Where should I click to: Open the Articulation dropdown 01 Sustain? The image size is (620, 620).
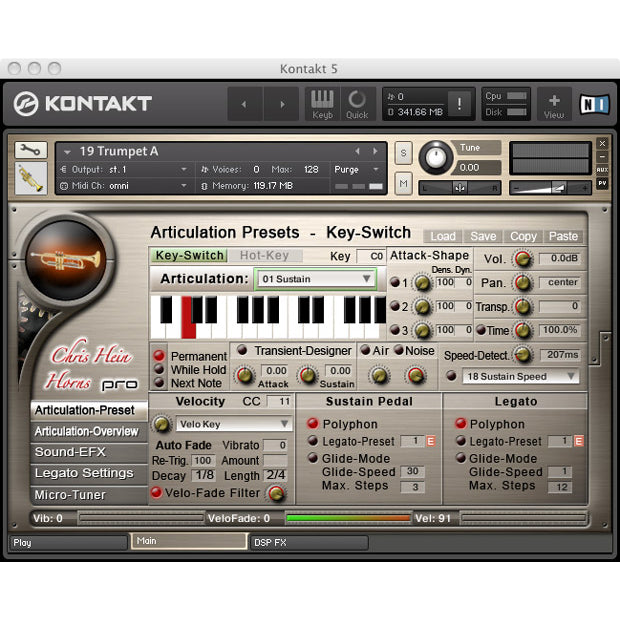(315, 279)
